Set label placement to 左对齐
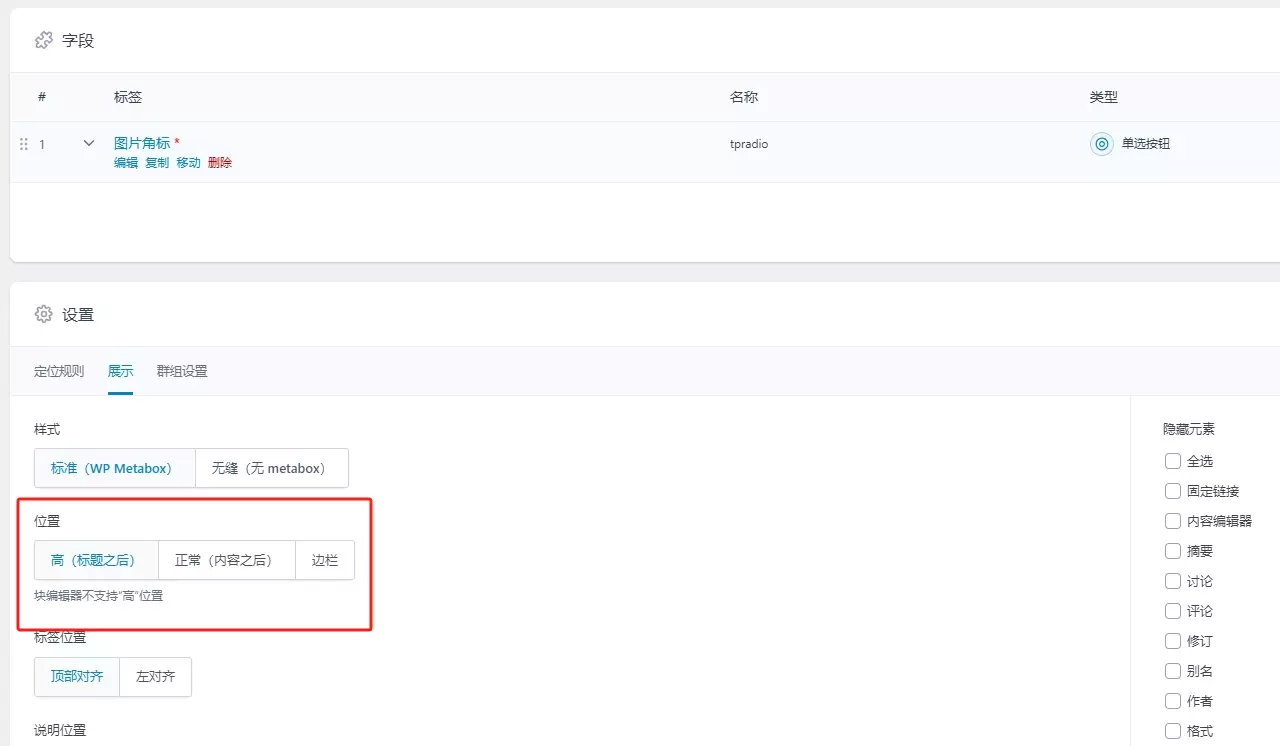The height and width of the screenshot is (746, 1280). [155, 676]
